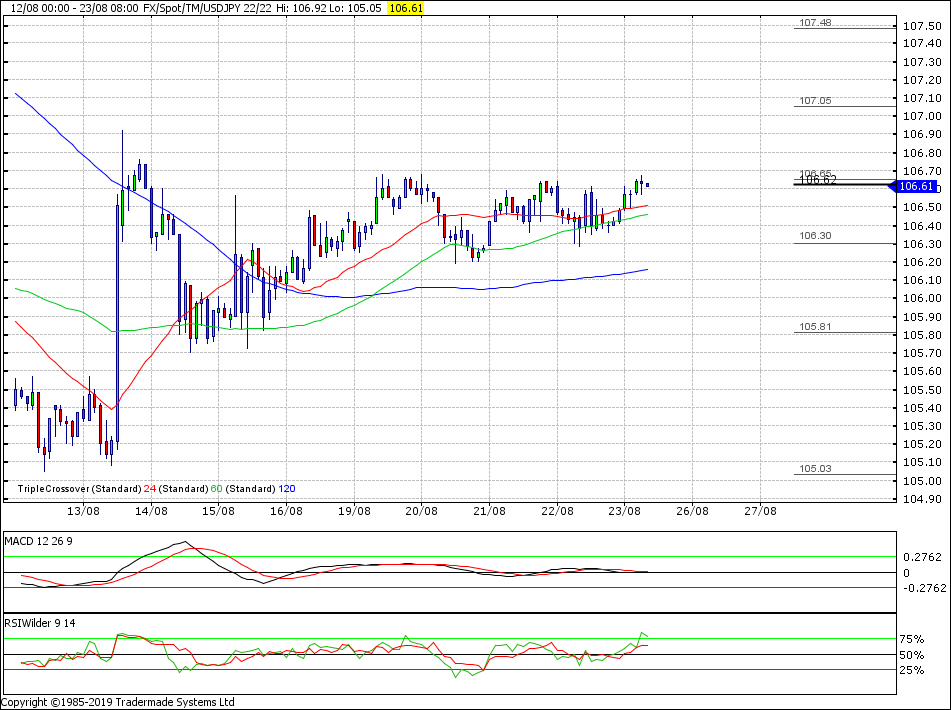This screenshot has height=710, width=951.
Task: Click the Trademade Systems copyright text
Action: click(118, 702)
